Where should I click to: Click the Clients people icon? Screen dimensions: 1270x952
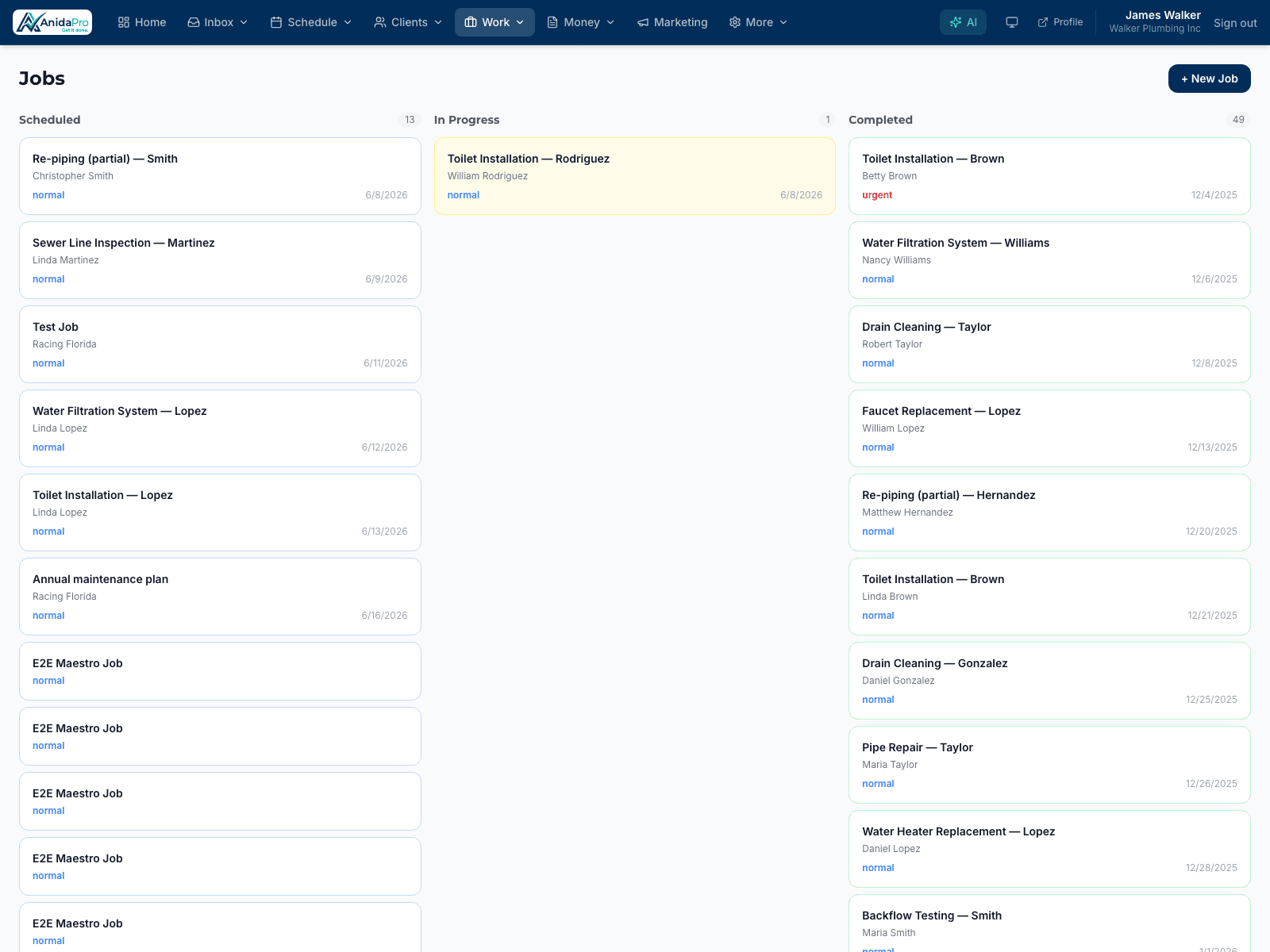tap(380, 22)
